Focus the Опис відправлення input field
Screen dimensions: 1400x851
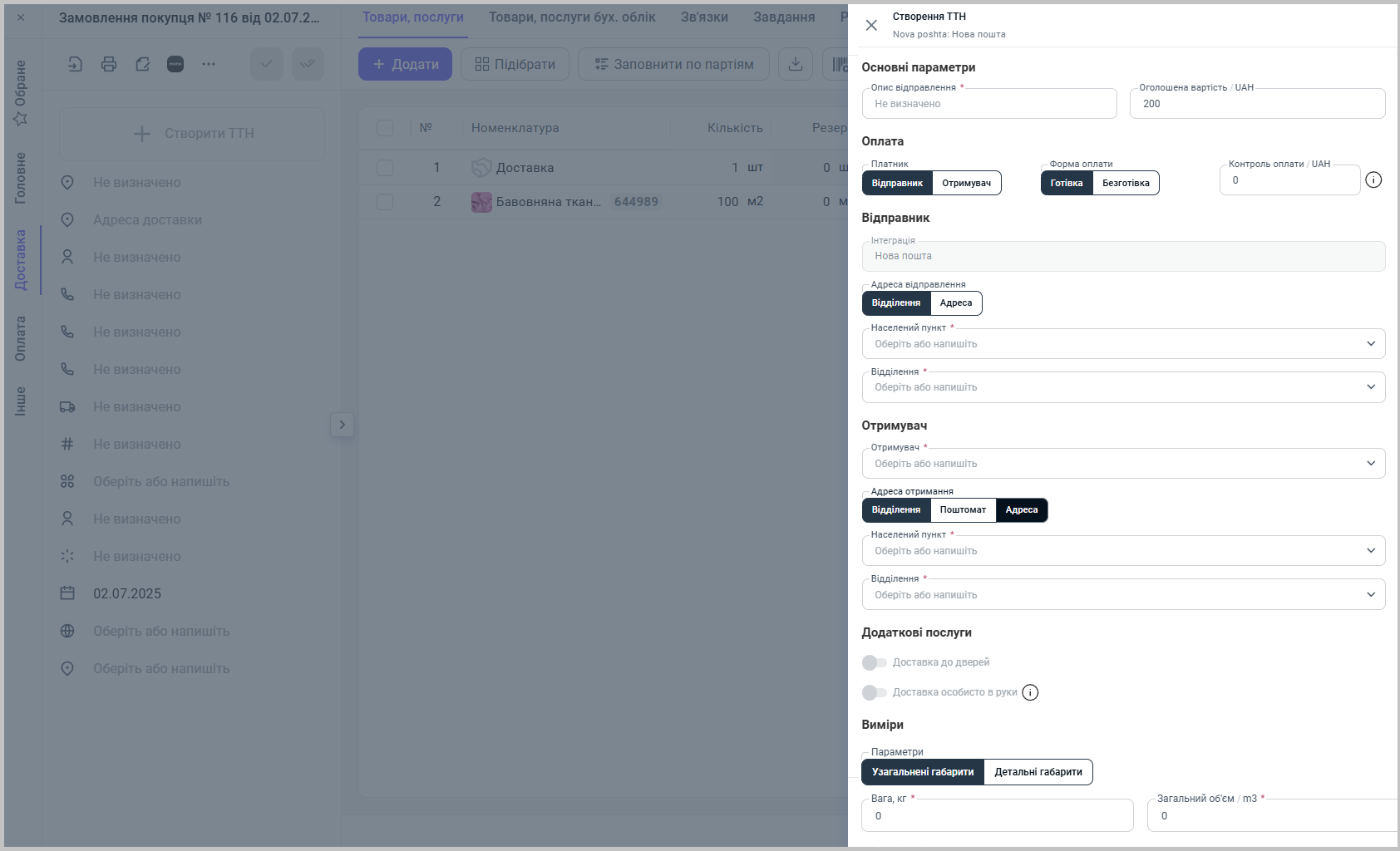click(x=989, y=104)
